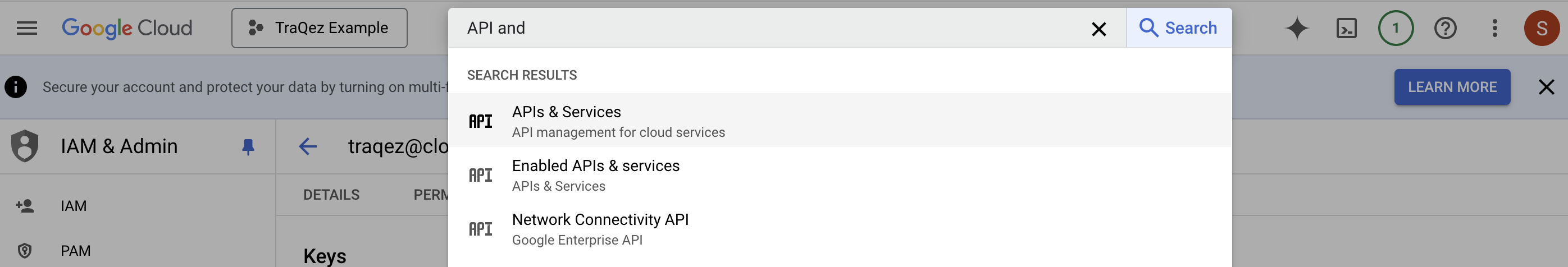The height and width of the screenshot is (267, 1568).
Task: Choose Network Connectivity API result
Action: 600,228
